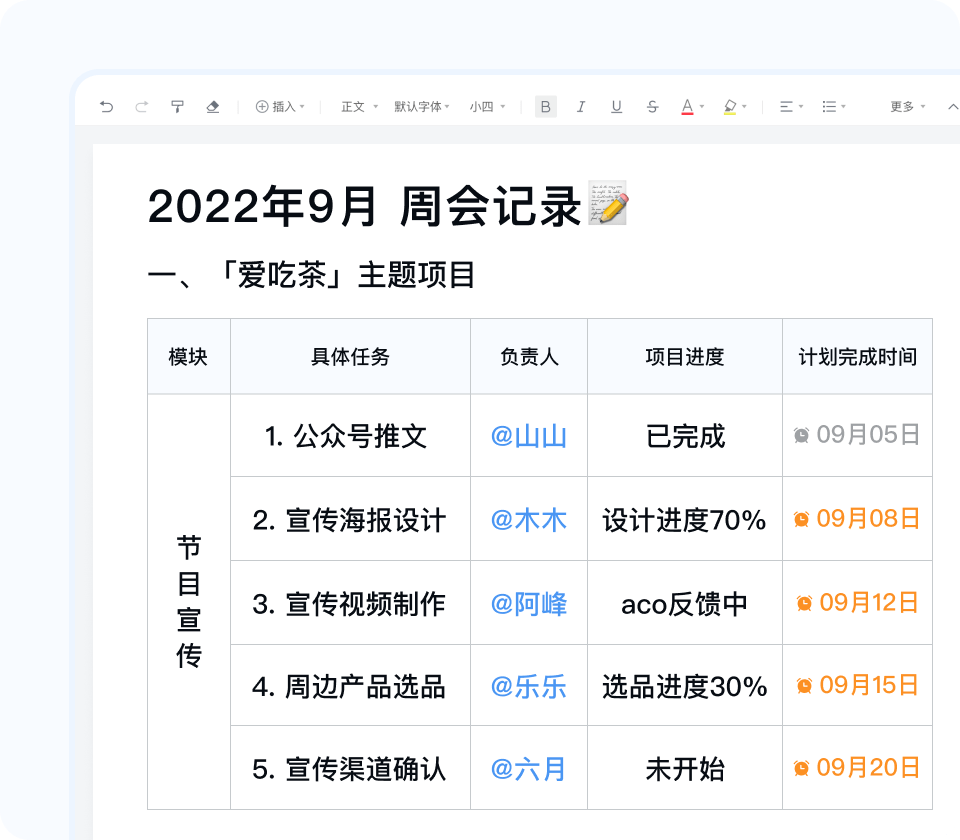Image resolution: width=960 pixels, height=840 pixels.
Task: Open the 更多 more menu
Action: 907,107
